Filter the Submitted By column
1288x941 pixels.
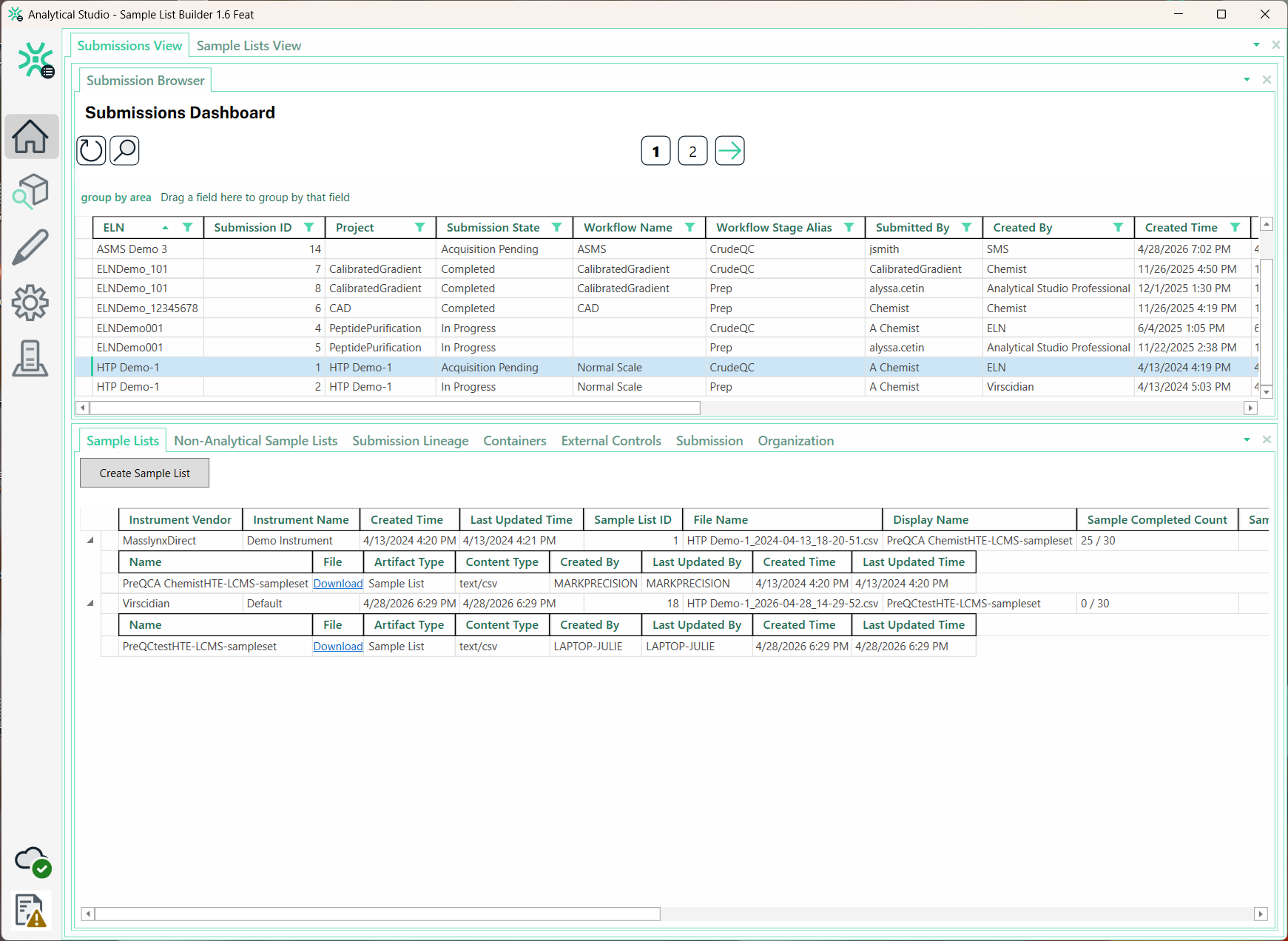click(967, 228)
